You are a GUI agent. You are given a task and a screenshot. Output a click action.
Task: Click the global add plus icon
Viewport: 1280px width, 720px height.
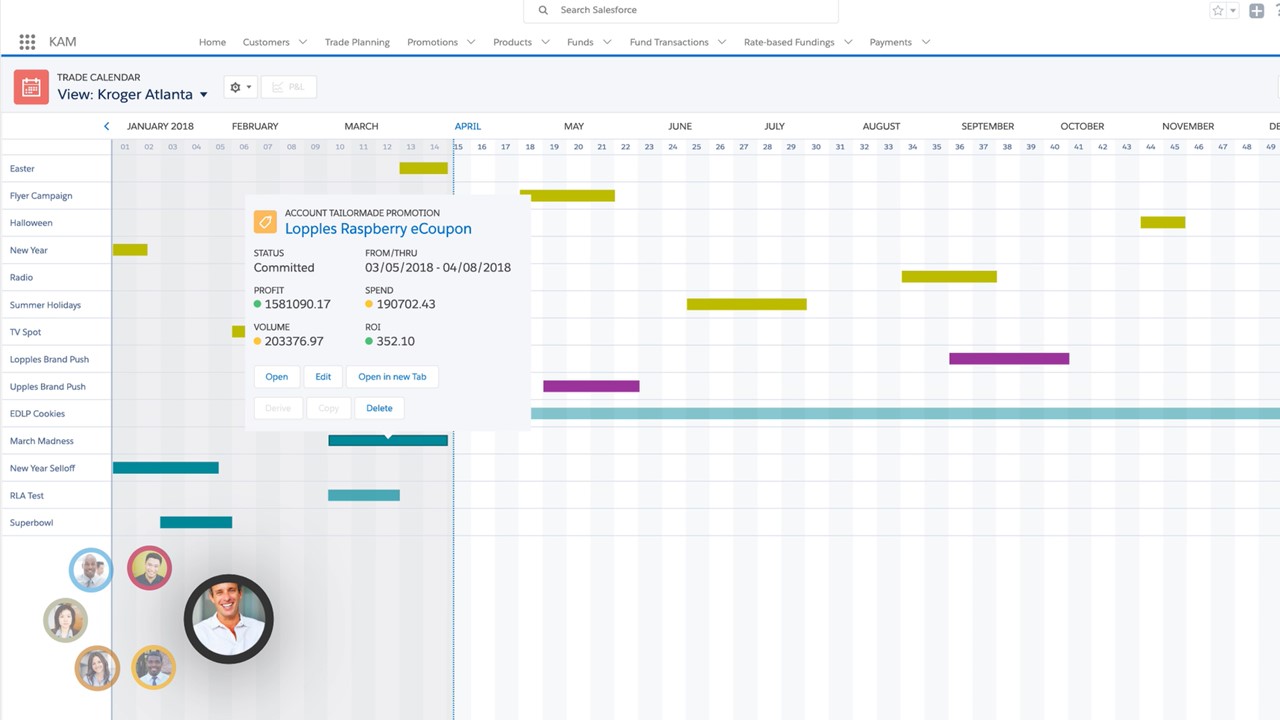[x=1257, y=11]
